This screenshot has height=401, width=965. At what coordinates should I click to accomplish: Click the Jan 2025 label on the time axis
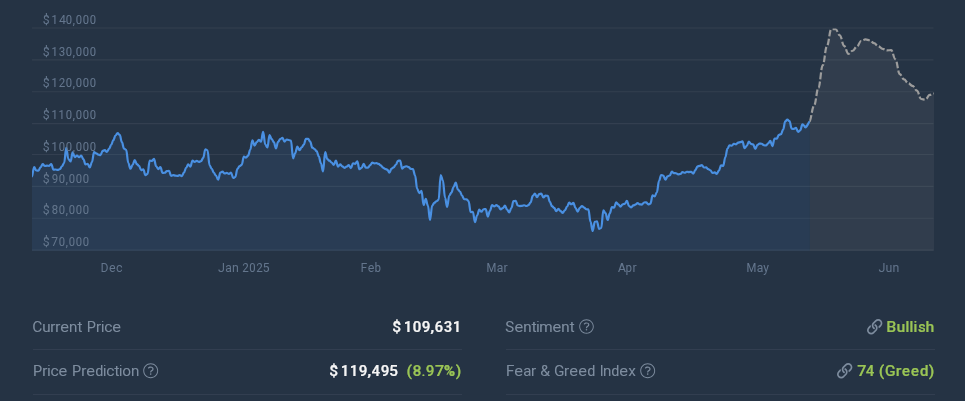(x=244, y=268)
